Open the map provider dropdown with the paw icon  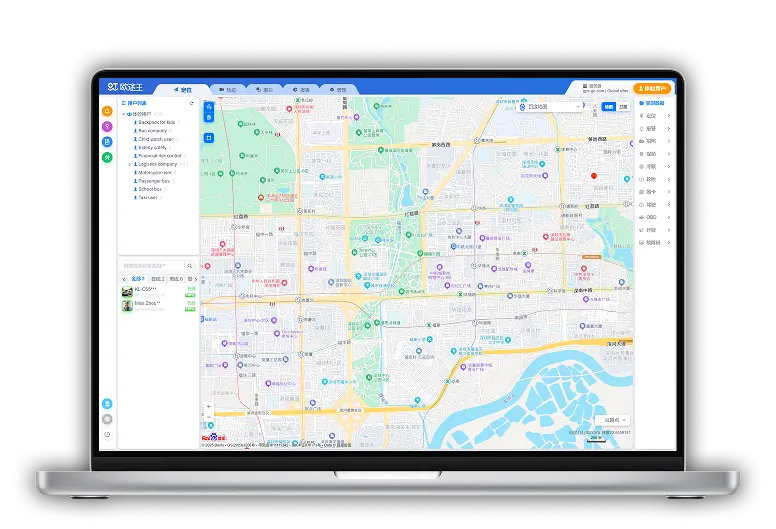click(549, 106)
